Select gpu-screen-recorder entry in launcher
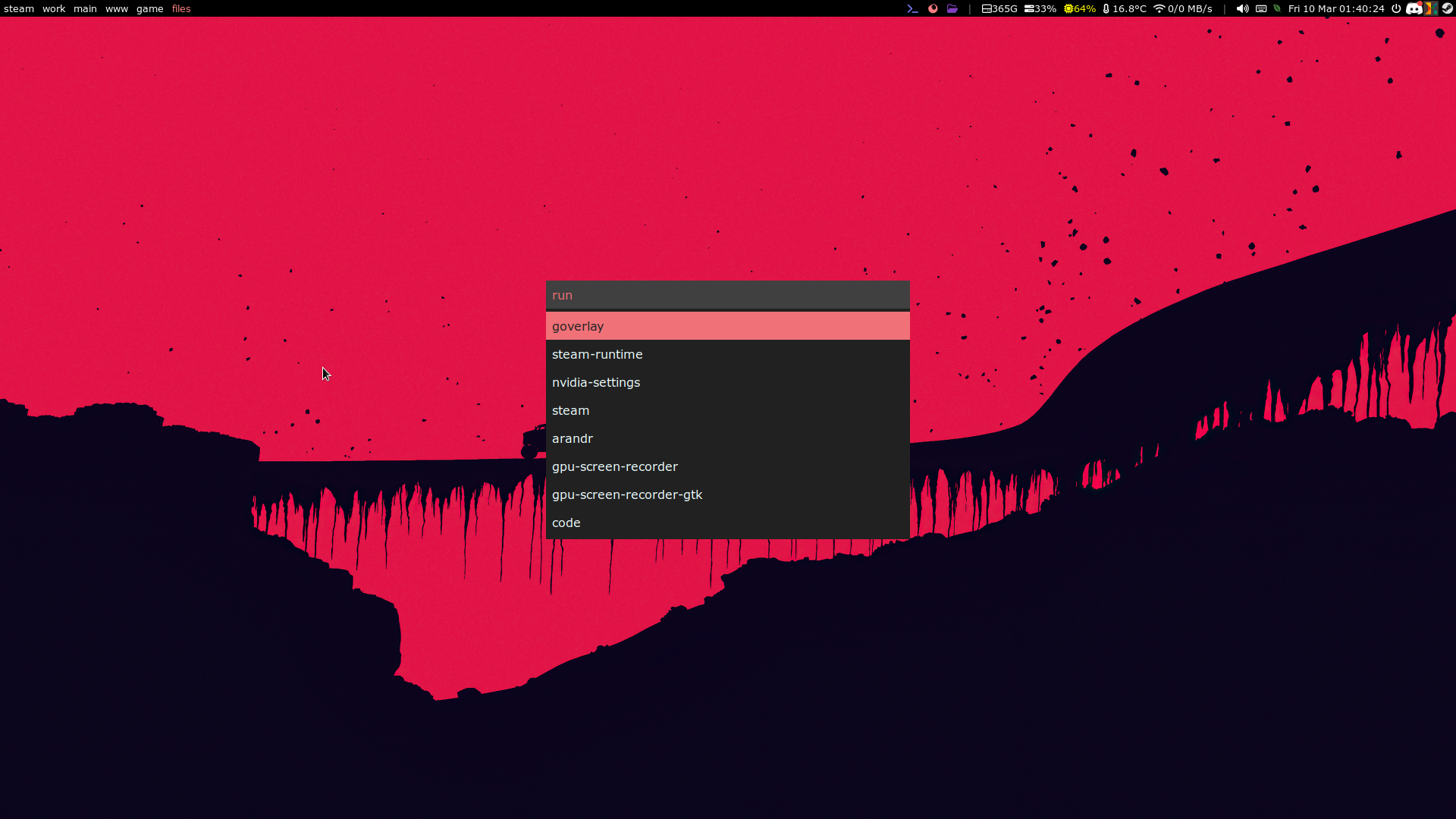The width and height of the screenshot is (1456, 819). [x=728, y=466]
